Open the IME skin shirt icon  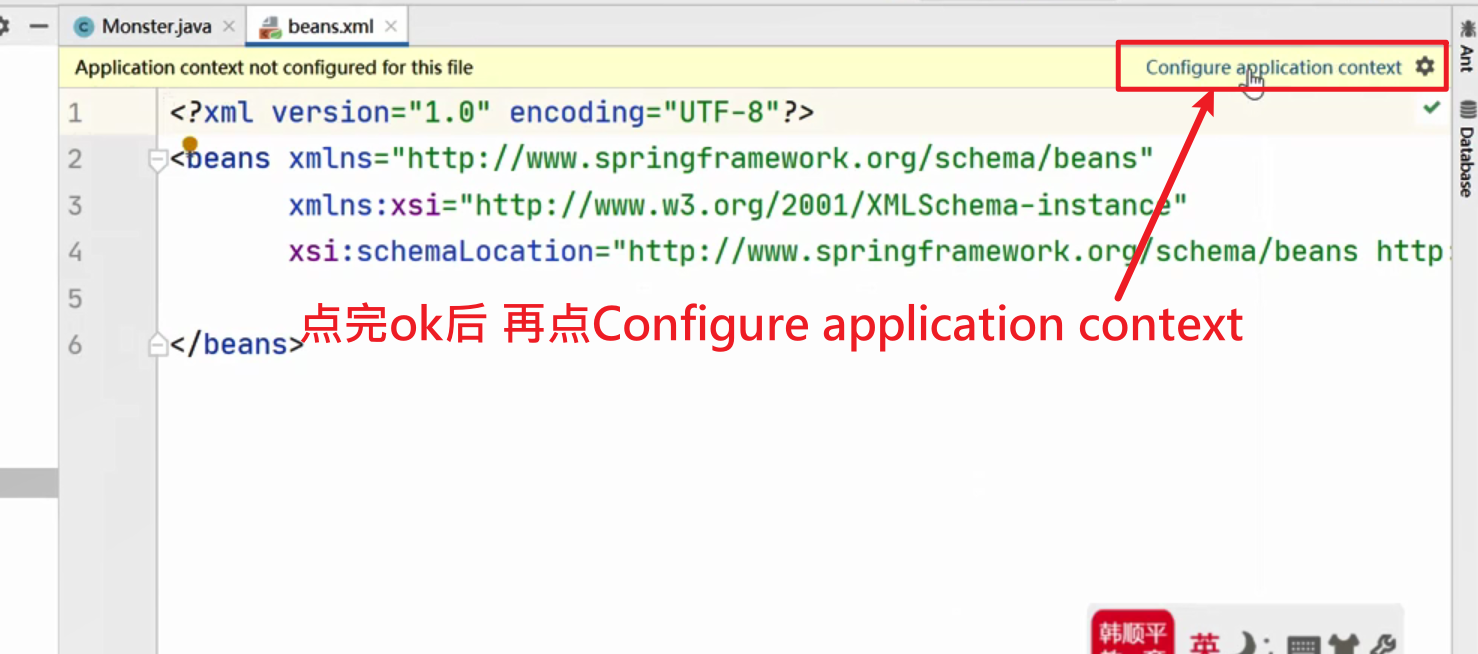(1343, 646)
